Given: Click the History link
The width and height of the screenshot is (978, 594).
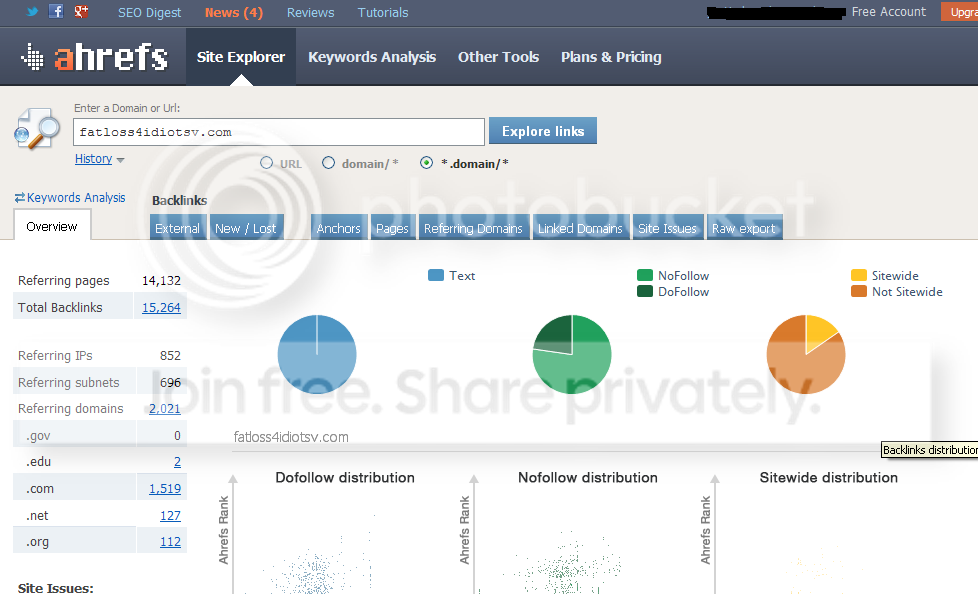Looking at the screenshot, I should point(94,158).
